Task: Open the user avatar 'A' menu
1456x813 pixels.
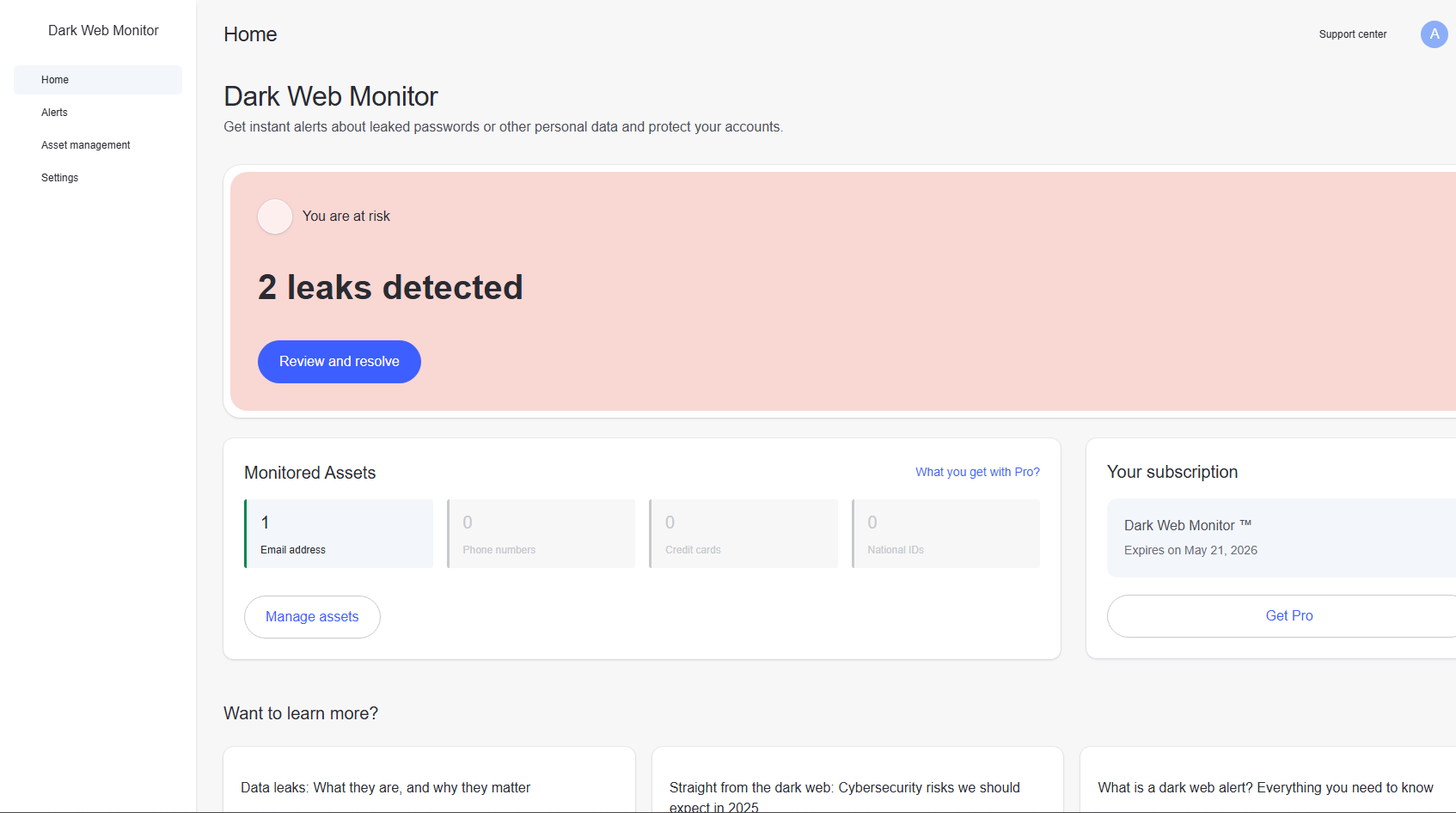Action: [1434, 34]
